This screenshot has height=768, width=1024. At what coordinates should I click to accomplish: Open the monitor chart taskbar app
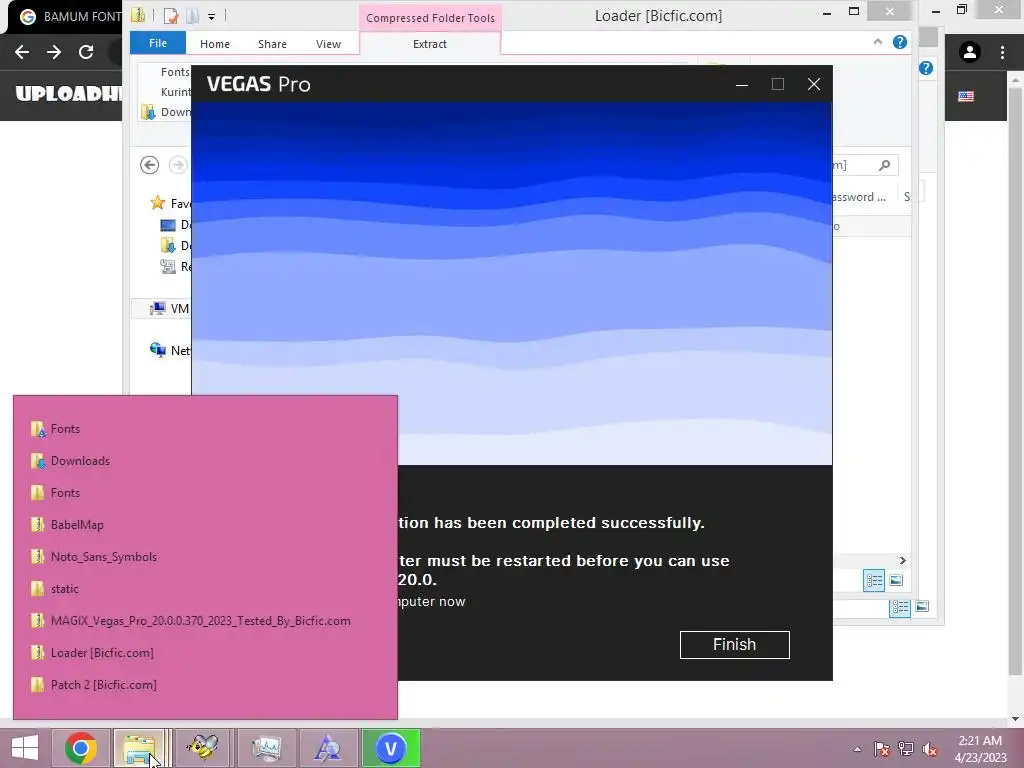coord(265,748)
